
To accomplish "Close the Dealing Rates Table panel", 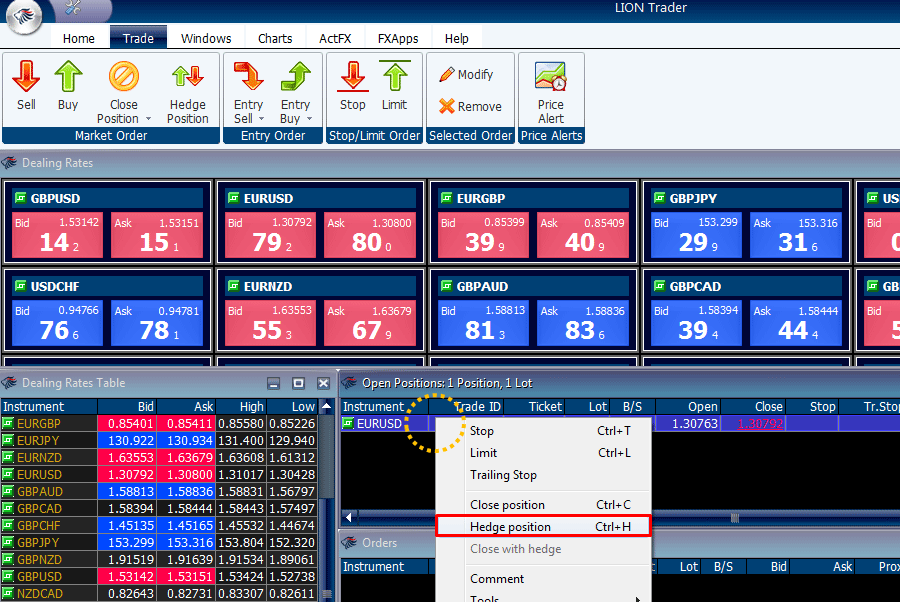I will pos(324,383).
